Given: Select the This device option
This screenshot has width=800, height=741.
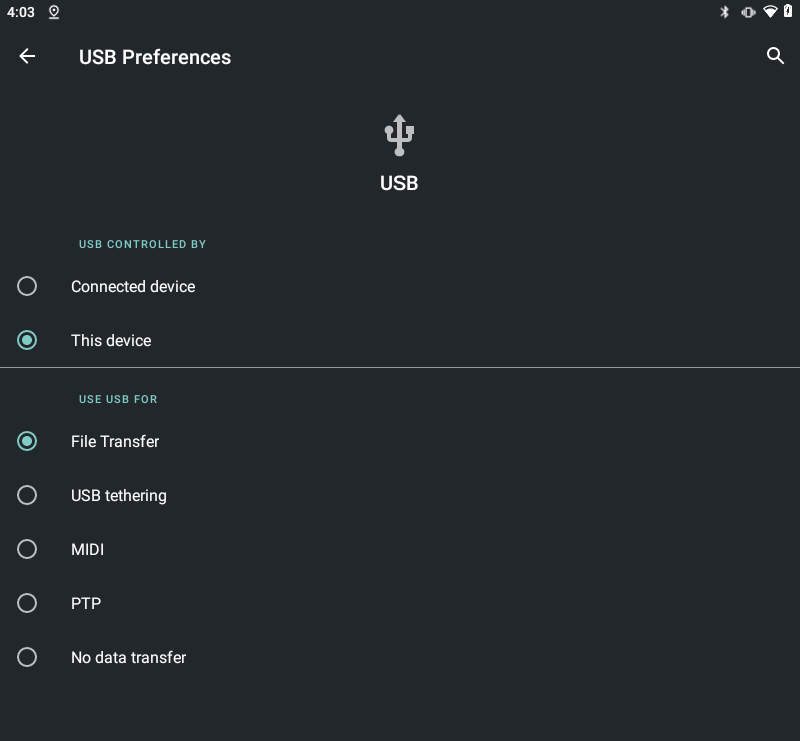Looking at the screenshot, I should click(111, 340).
